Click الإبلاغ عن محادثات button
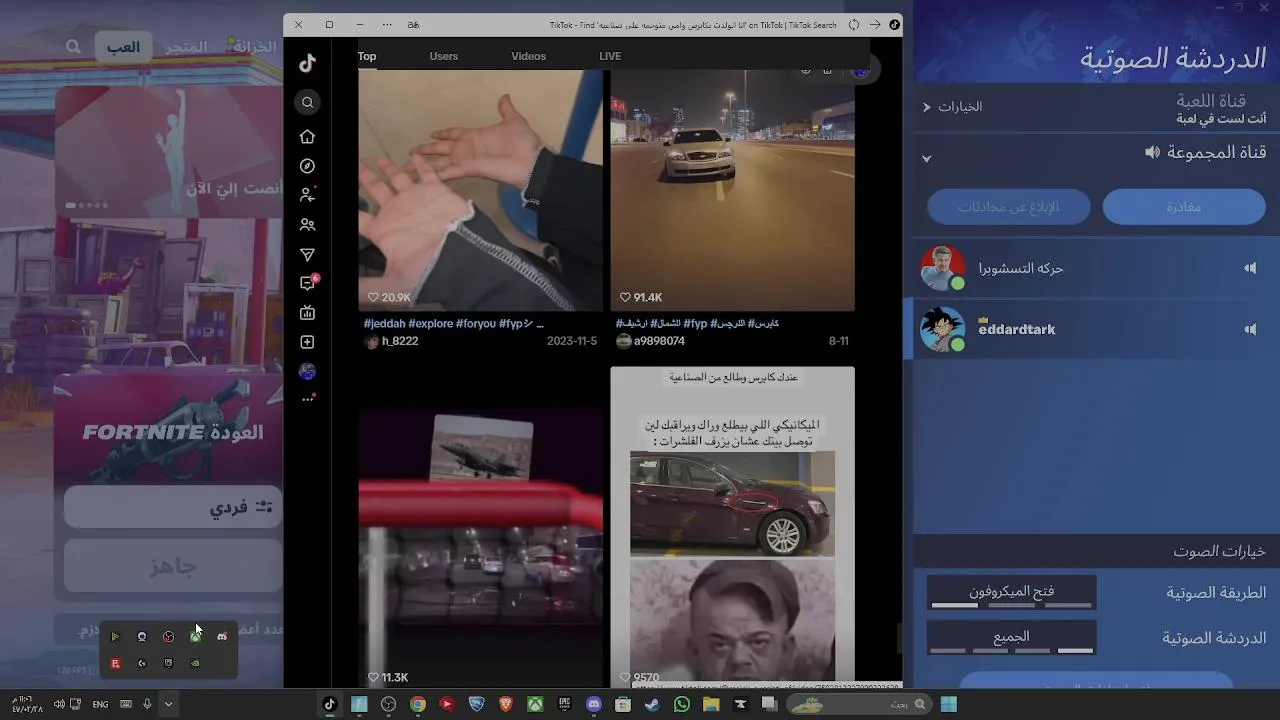Screen dimensions: 1280x720 tap(1008, 207)
